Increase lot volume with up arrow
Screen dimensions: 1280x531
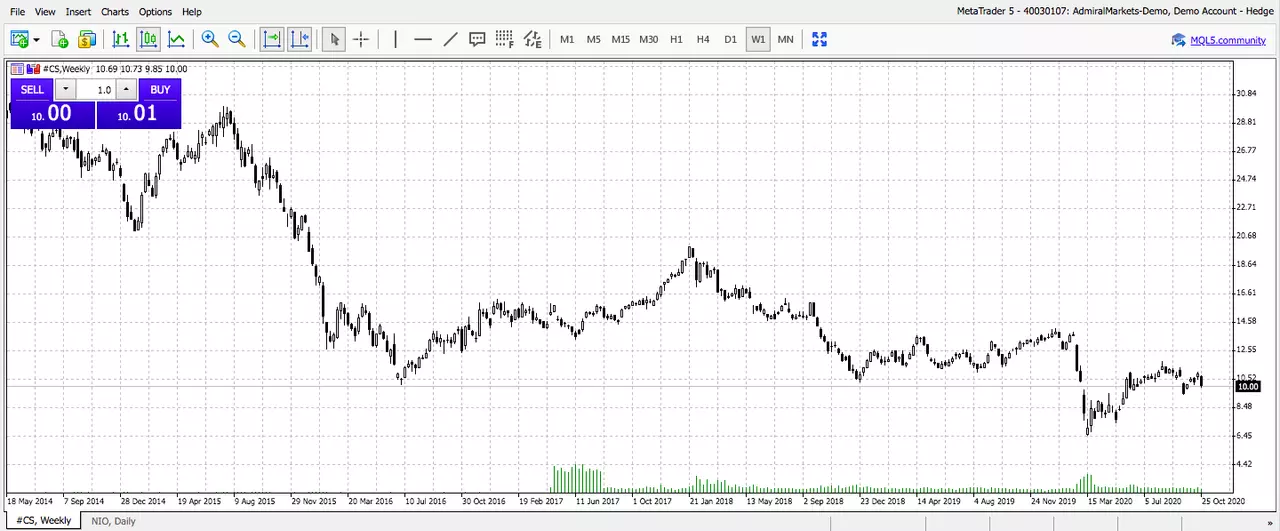click(125, 89)
